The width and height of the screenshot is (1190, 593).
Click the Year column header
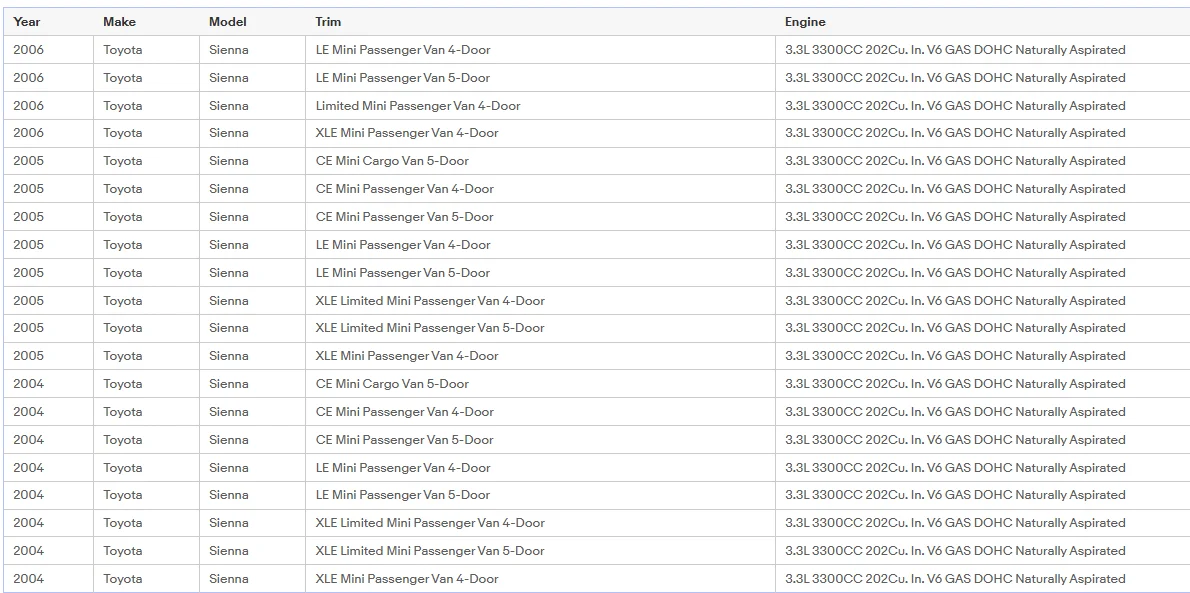coord(27,22)
